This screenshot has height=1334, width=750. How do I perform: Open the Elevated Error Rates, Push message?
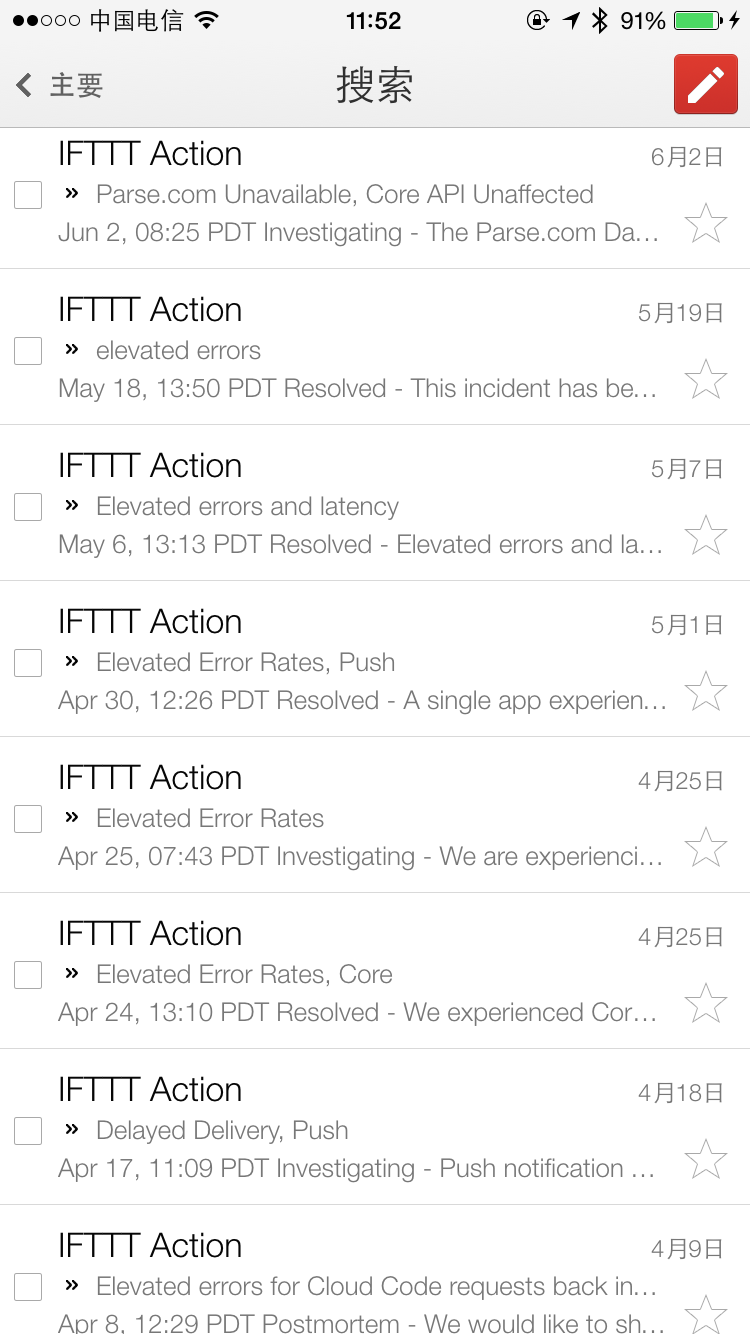point(245,663)
